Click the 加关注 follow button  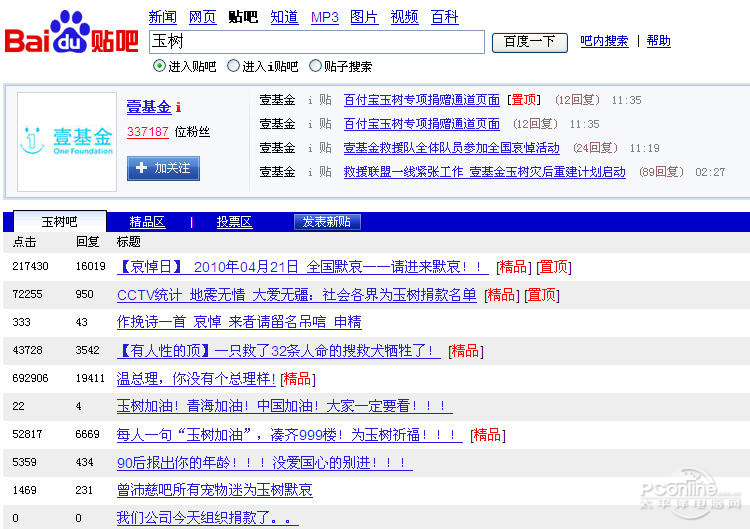(163, 168)
